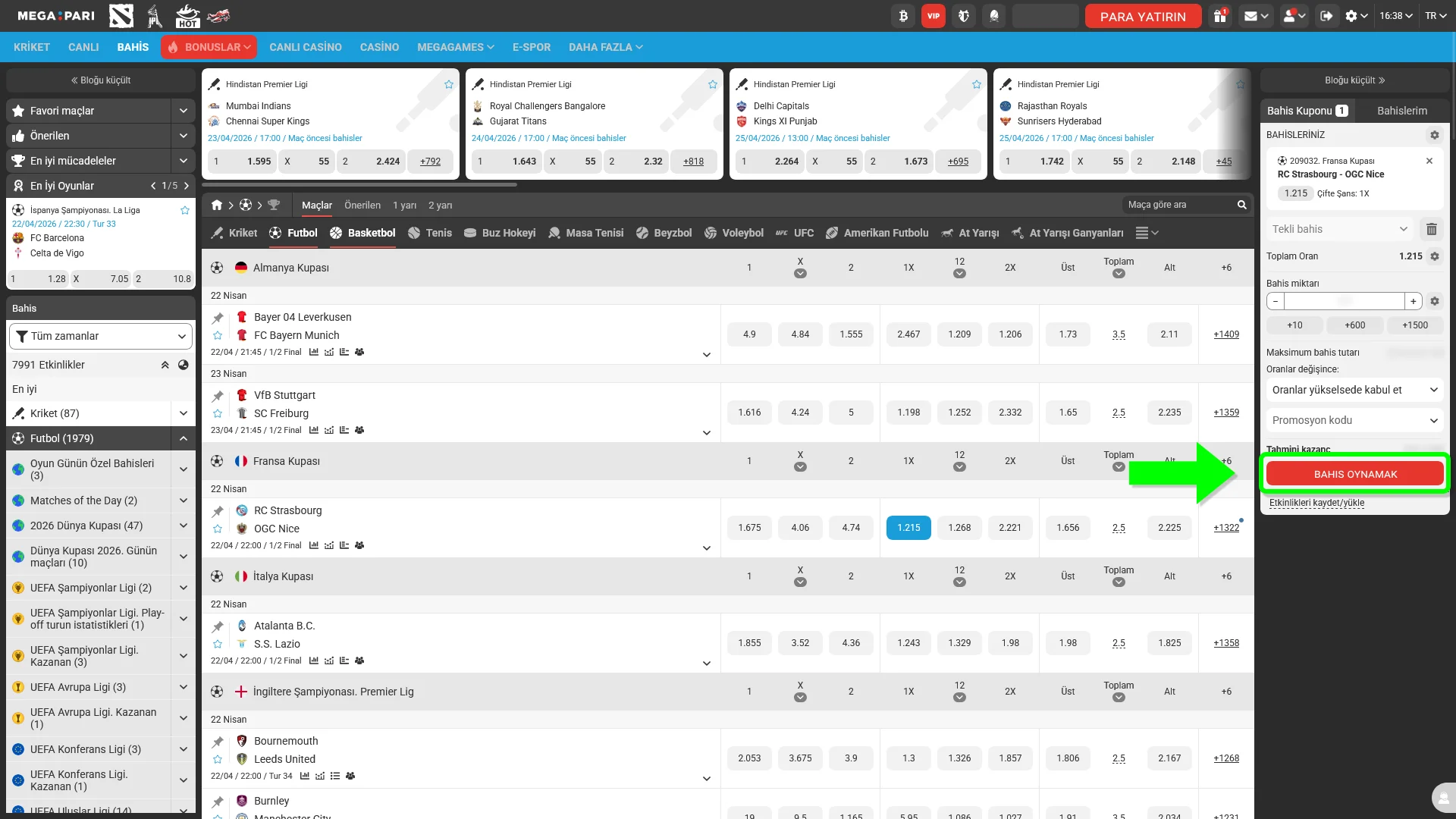1456x819 pixels.
Task: Click the Dota 2 game logo icon
Action: tap(121, 16)
